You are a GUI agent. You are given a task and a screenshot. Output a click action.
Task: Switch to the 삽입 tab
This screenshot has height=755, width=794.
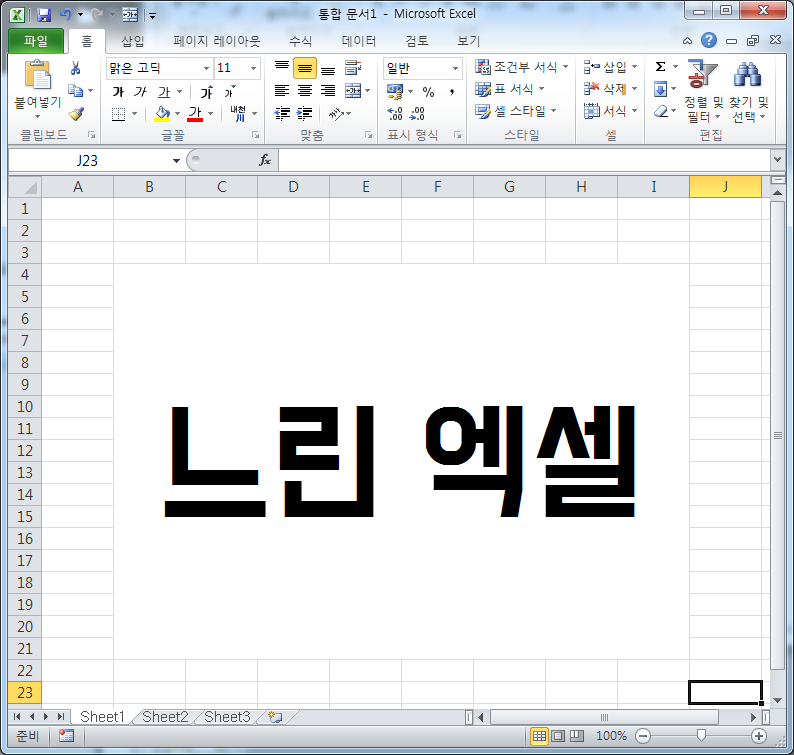[133, 41]
